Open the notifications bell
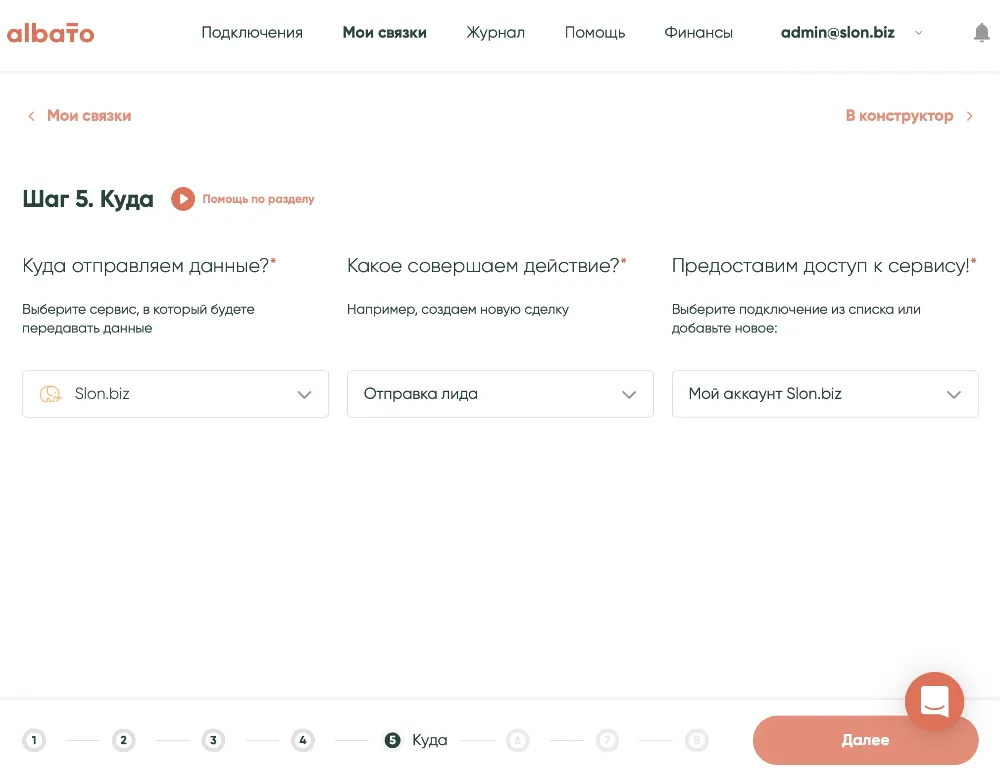This screenshot has height=772, width=1000. coord(982,33)
